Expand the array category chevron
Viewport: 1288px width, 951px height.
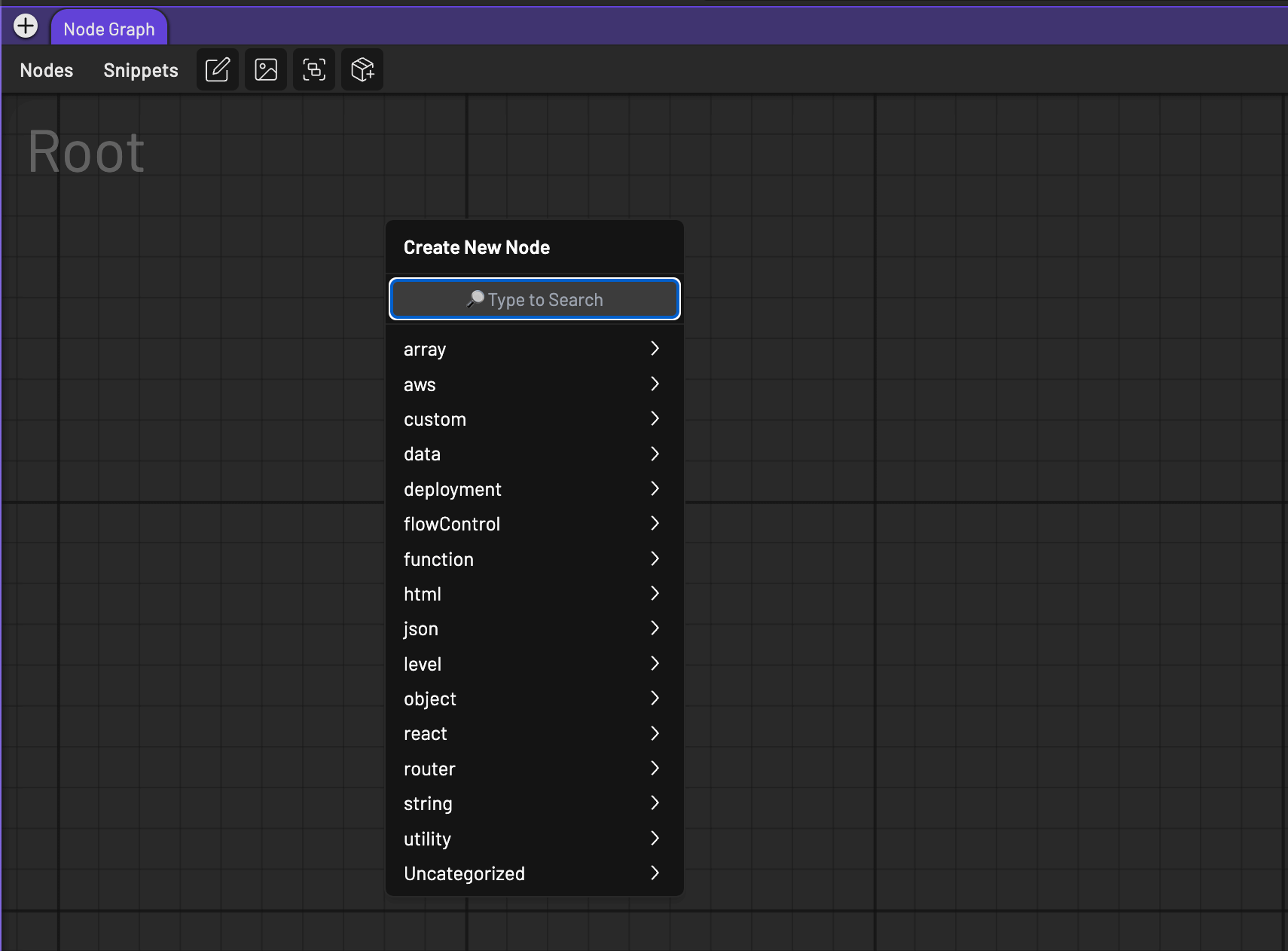[655, 349]
